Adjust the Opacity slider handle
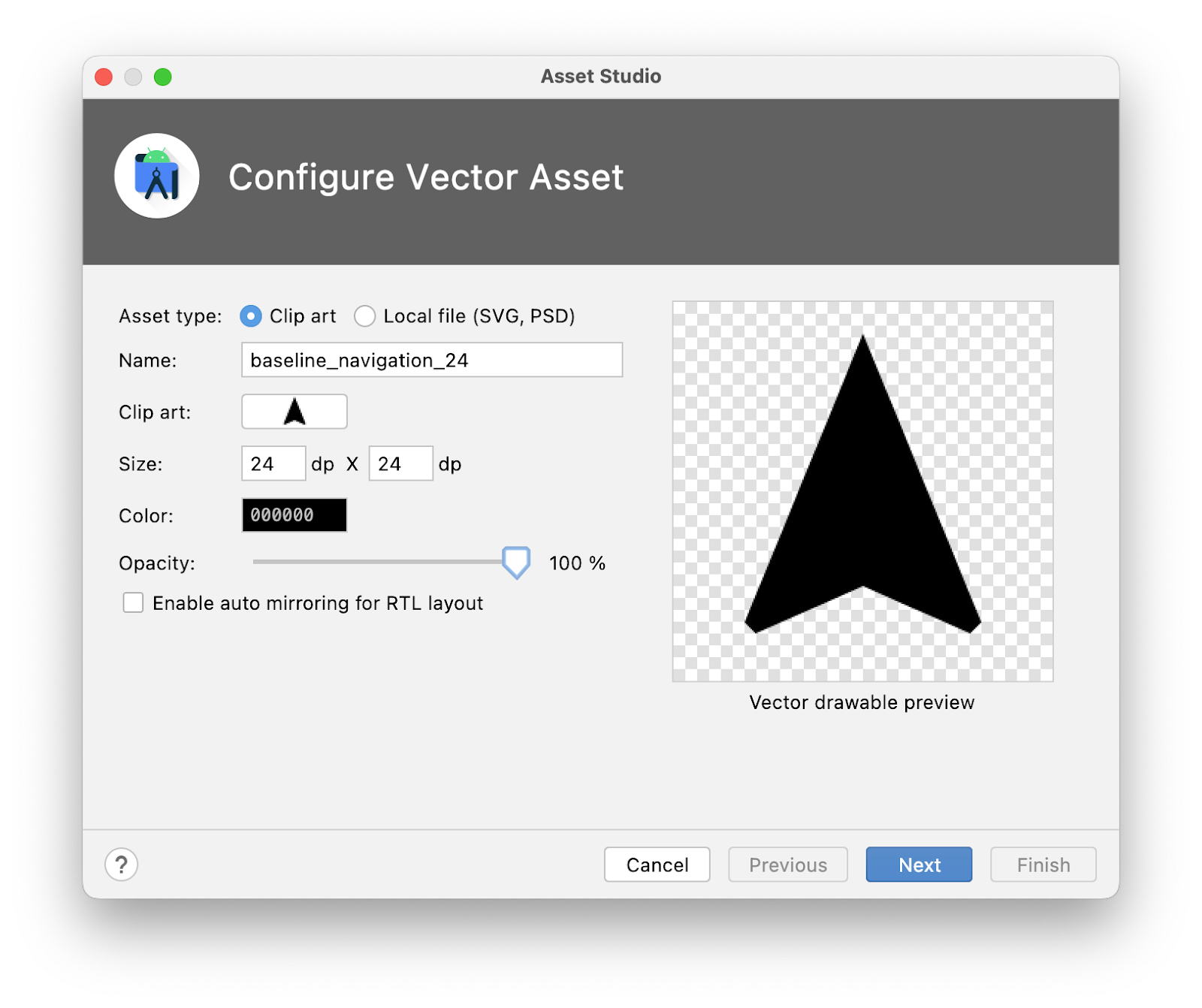Screen dimensions: 1202x1008 tap(515, 563)
